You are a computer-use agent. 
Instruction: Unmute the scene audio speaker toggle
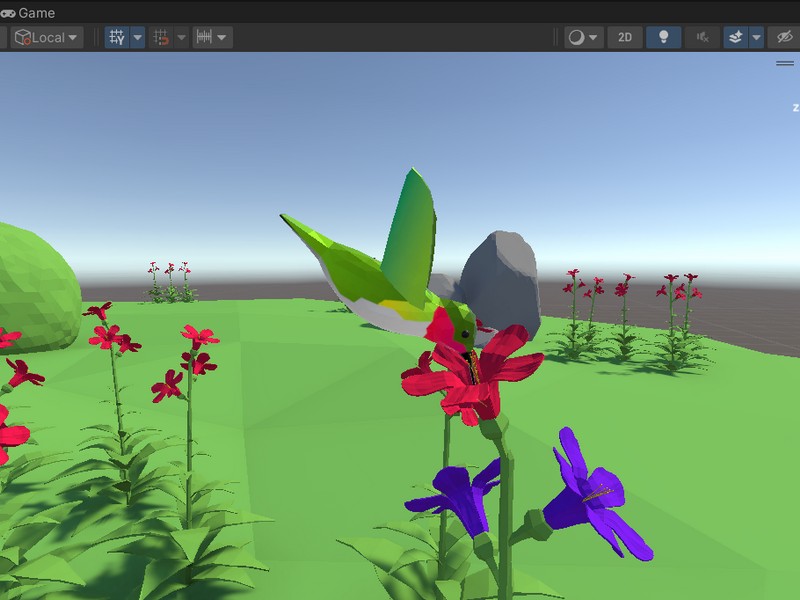click(704, 36)
